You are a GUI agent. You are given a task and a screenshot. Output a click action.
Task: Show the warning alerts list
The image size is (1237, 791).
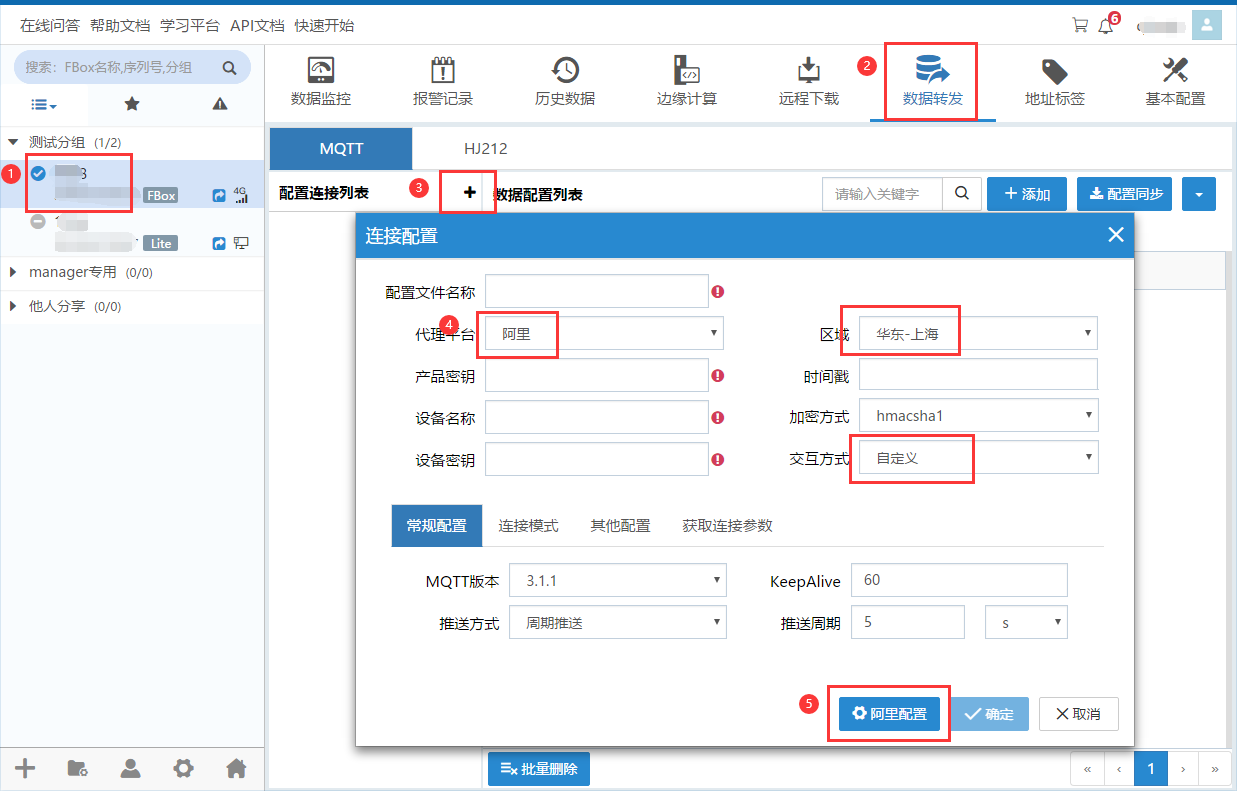point(220,104)
